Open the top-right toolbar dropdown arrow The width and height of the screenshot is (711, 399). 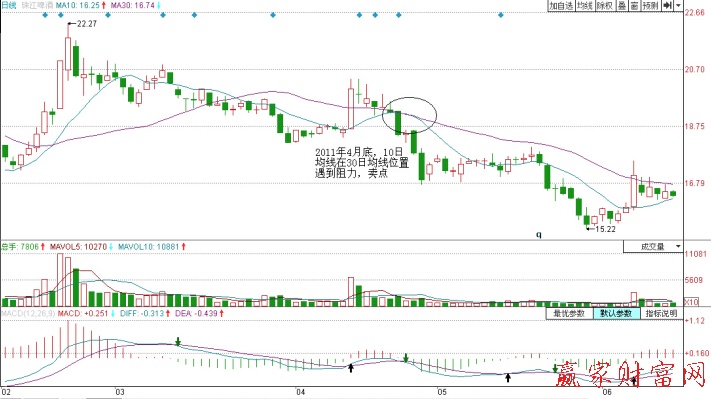click(x=678, y=5)
